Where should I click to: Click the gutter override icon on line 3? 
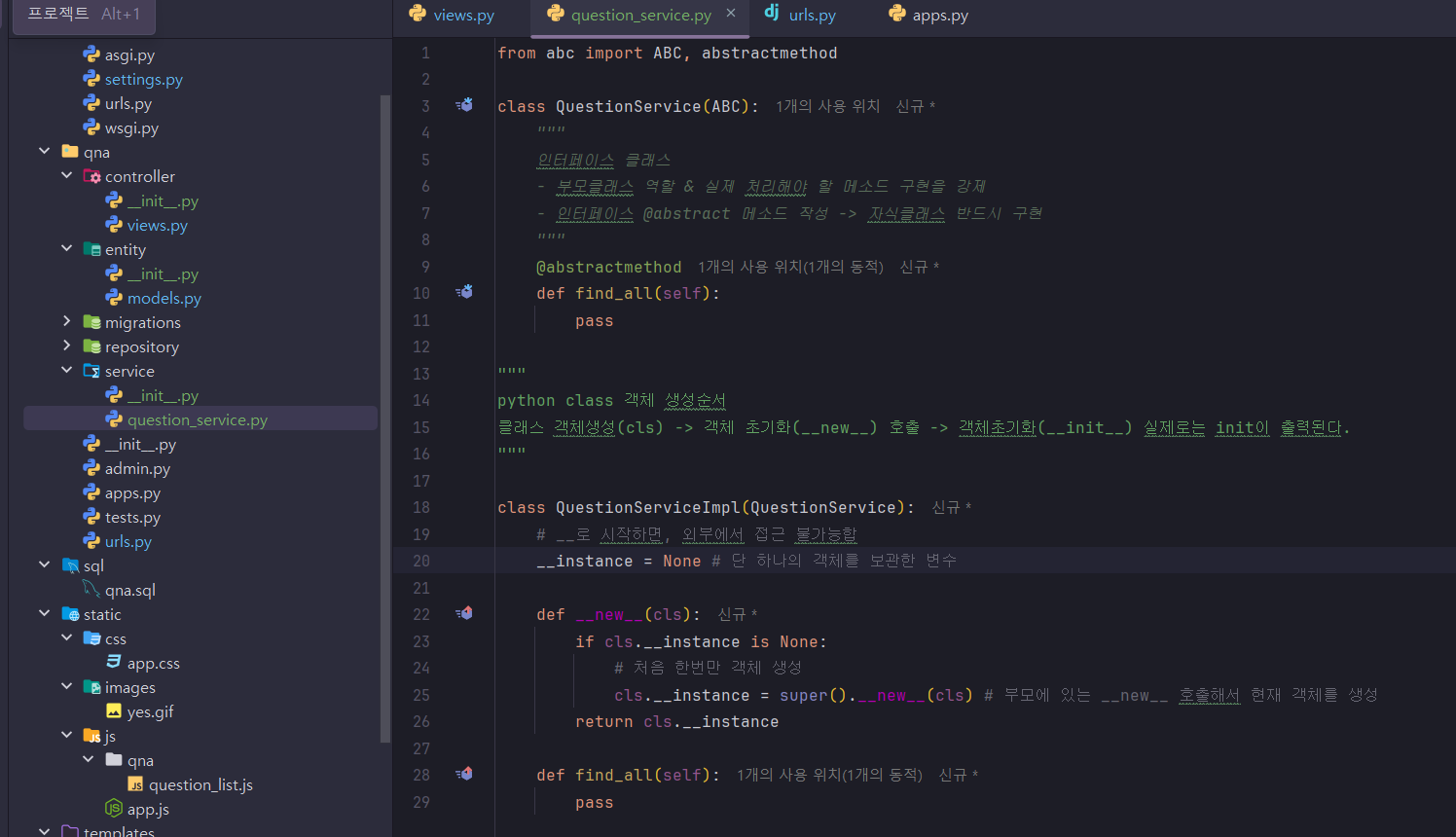click(464, 105)
